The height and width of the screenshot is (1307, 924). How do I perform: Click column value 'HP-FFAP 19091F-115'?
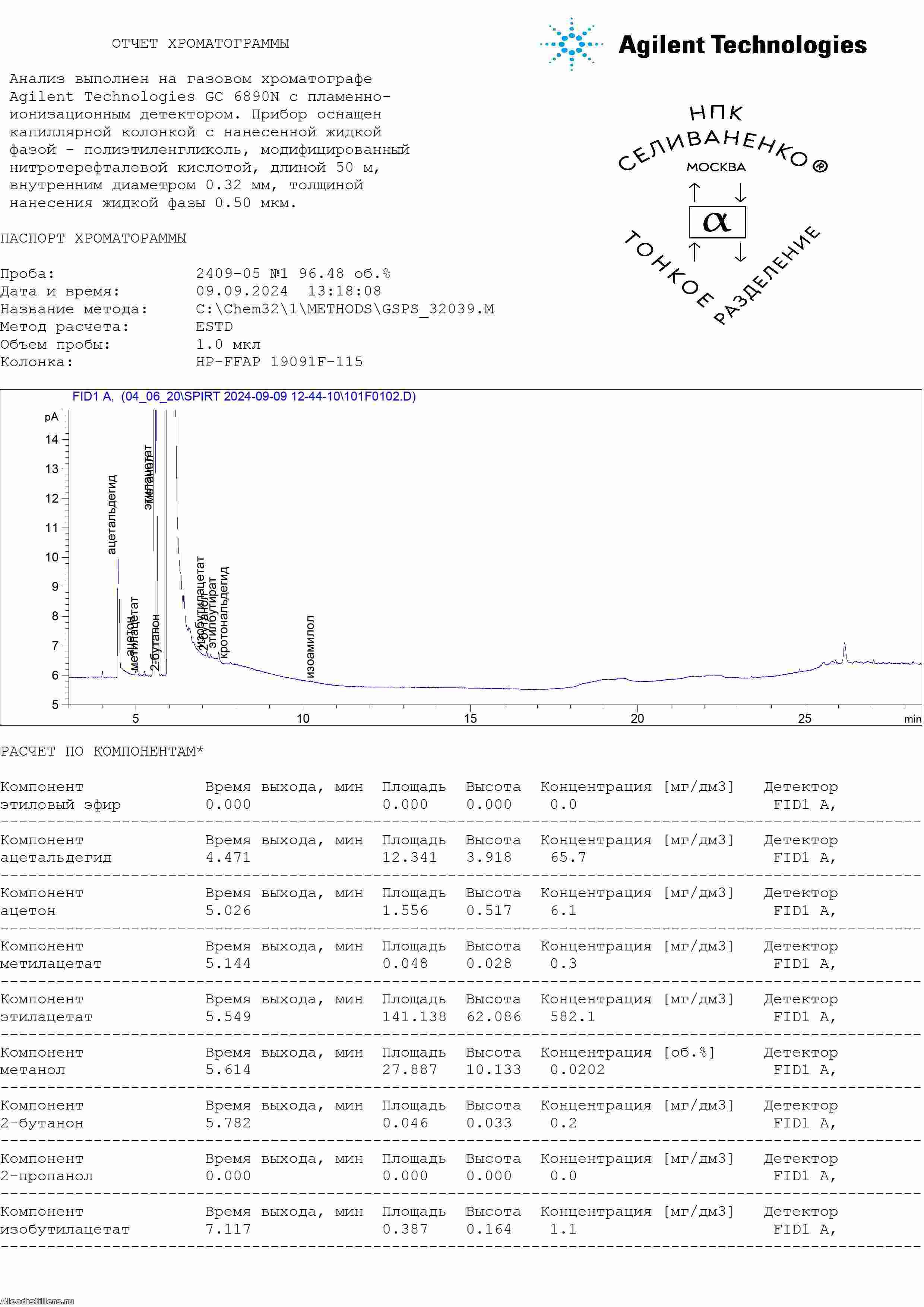tap(279, 361)
